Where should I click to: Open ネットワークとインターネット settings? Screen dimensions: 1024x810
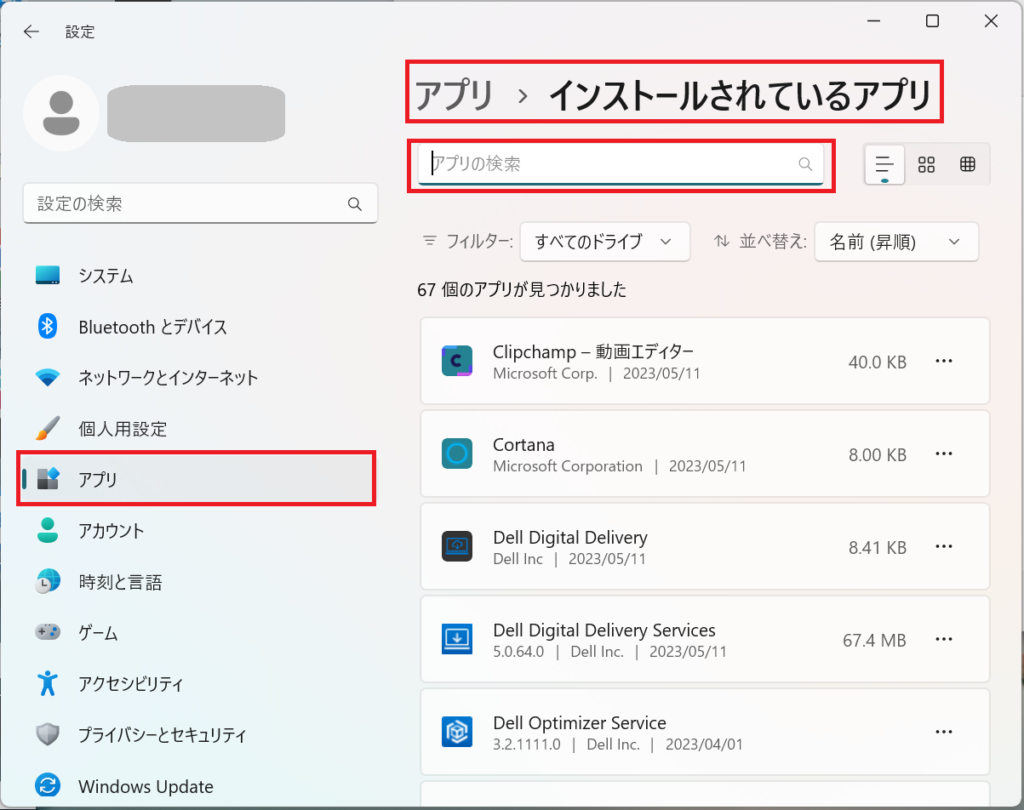[199, 377]
